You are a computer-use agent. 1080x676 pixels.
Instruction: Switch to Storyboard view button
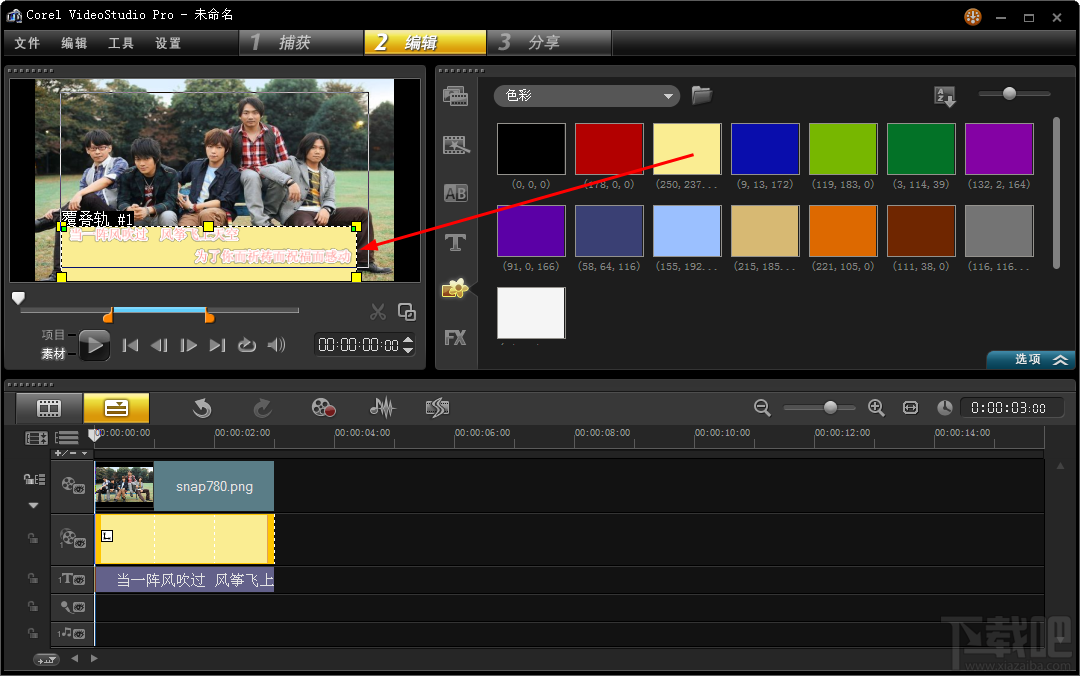point(49,408)
